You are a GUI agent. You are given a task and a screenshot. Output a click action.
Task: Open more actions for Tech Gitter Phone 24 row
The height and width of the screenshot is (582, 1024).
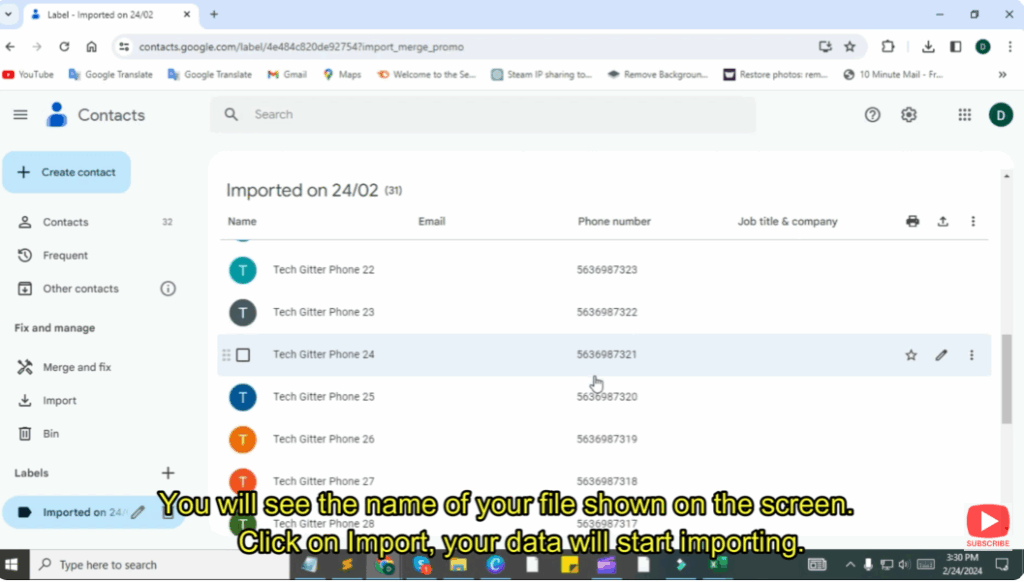click(x=971, y=355)
